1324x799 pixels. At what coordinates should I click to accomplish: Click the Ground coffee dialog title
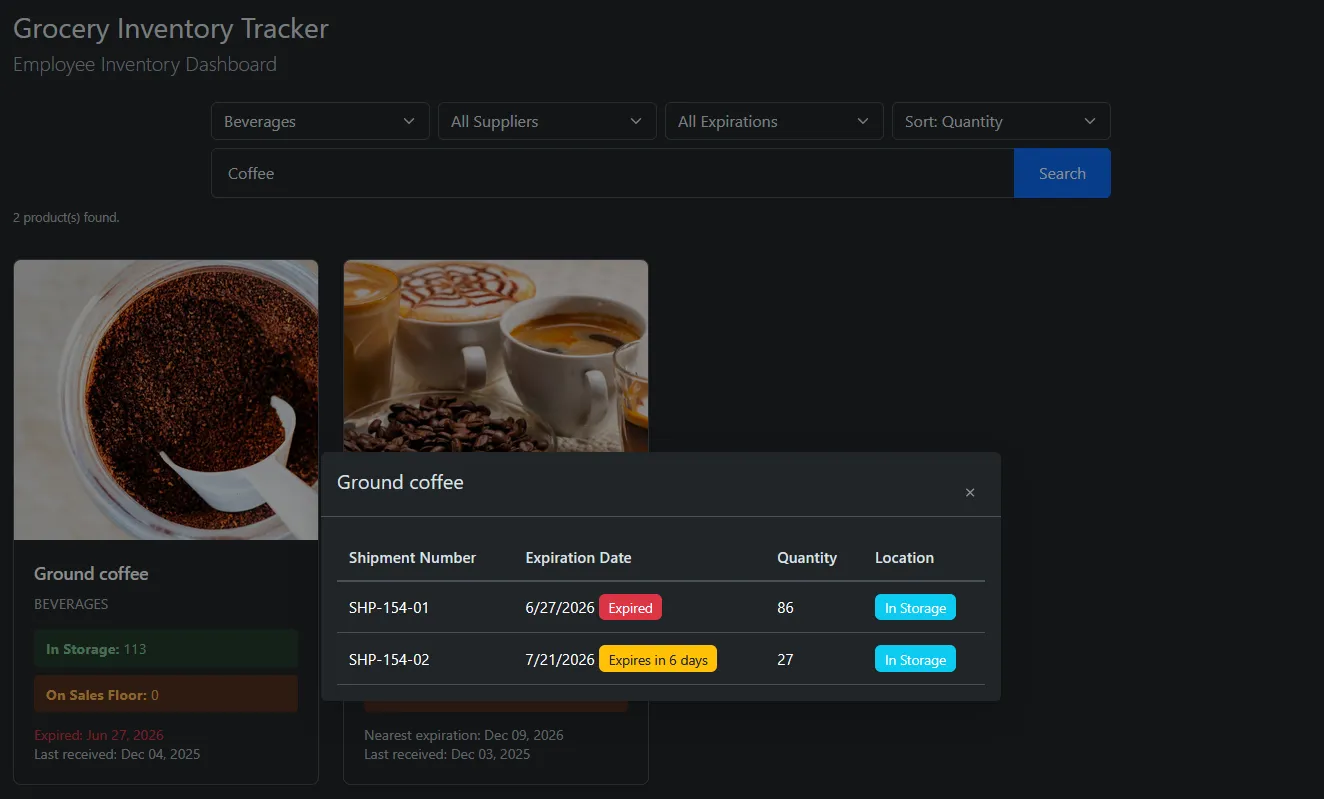point(400,483)
